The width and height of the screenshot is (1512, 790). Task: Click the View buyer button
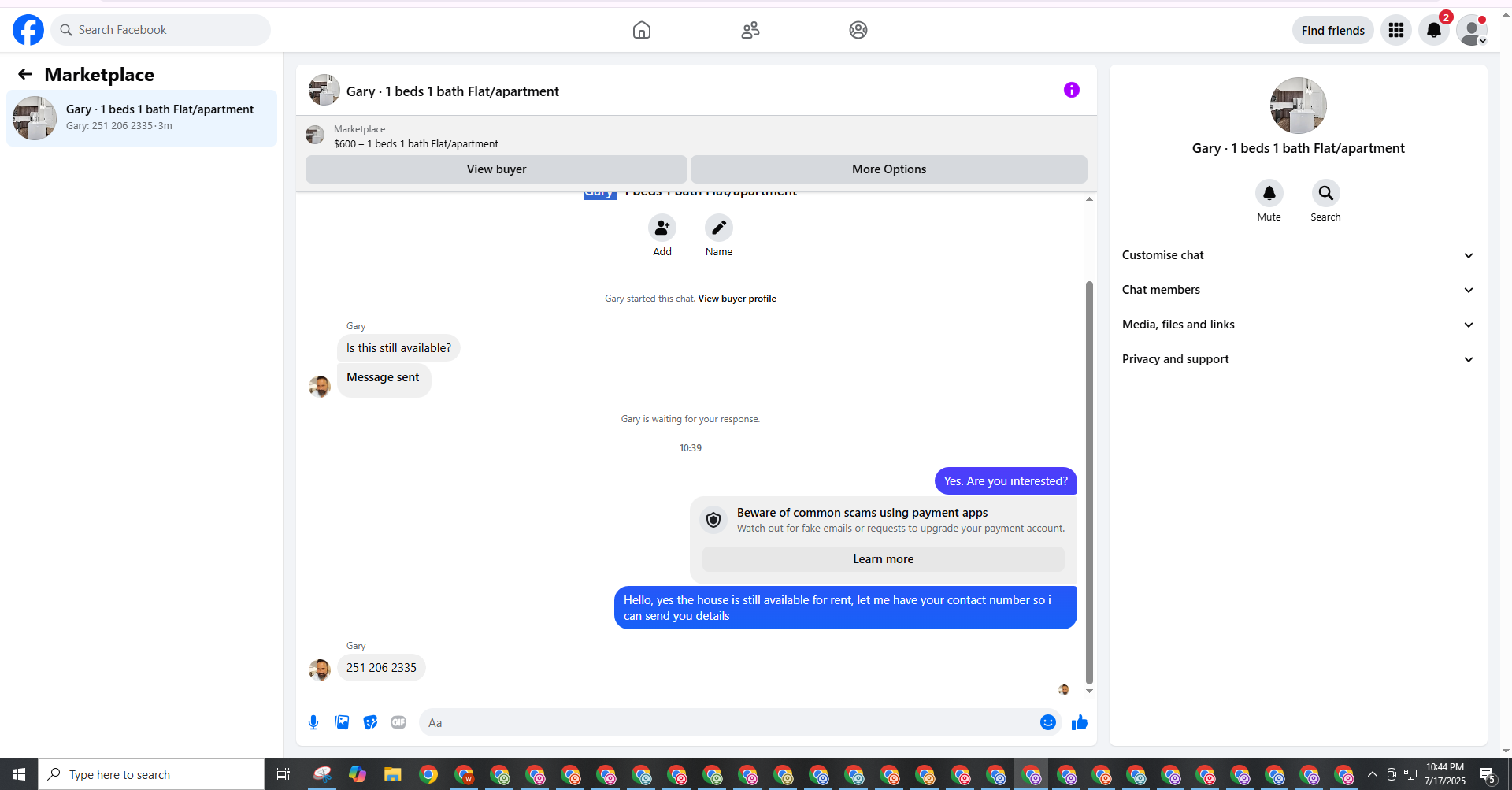click(x=496, y=169)
